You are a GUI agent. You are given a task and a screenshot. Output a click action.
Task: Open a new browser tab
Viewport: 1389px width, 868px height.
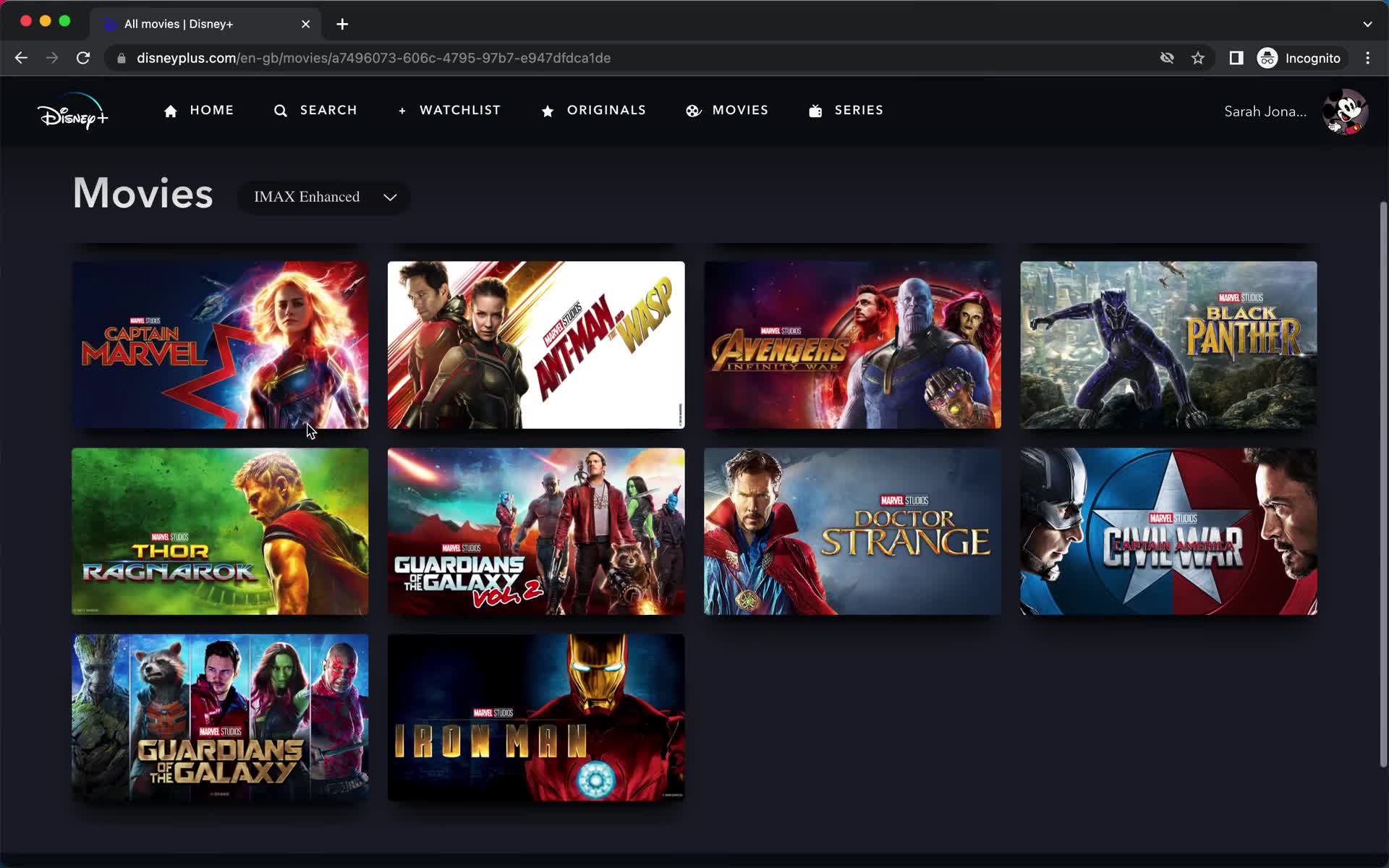[342, 24]
